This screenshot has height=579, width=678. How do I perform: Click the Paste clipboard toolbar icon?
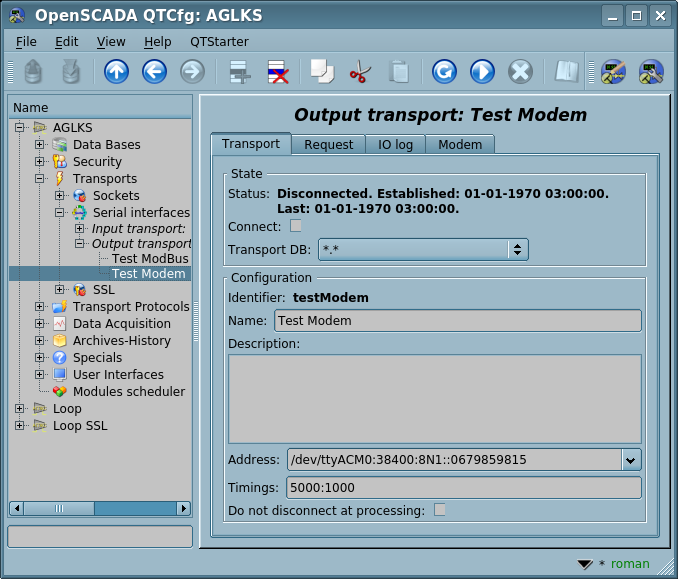[x=399, y=71]
